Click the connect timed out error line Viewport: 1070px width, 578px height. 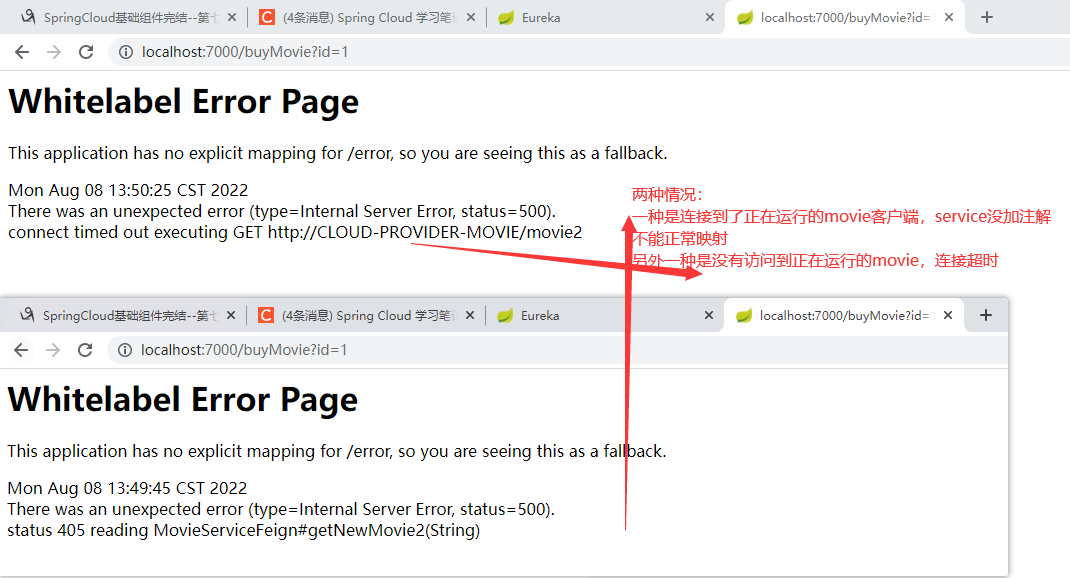295,232
